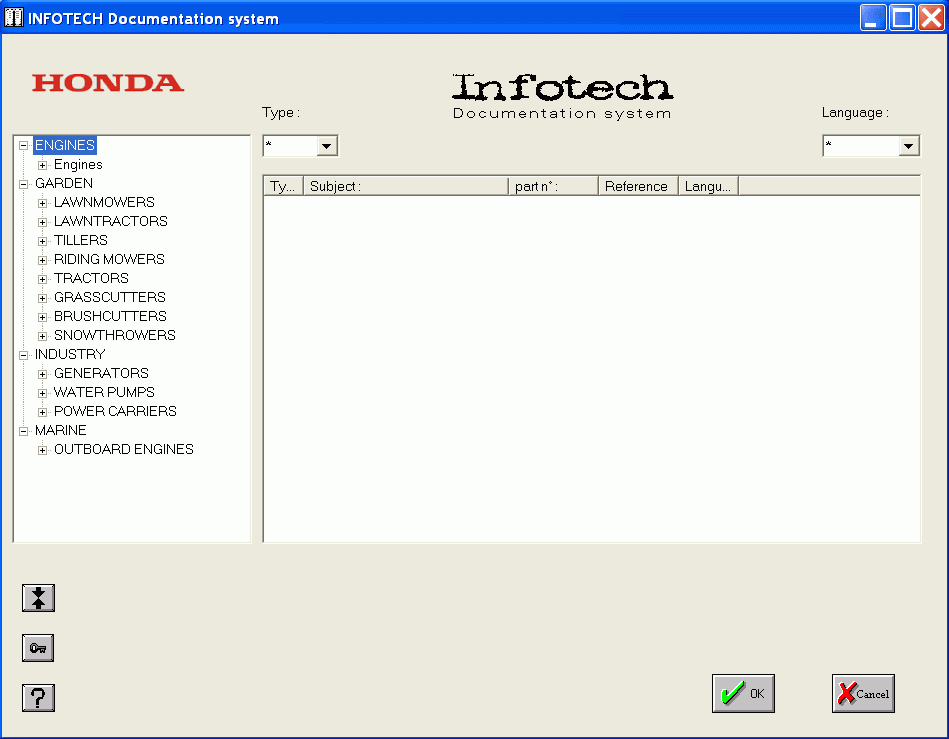Click the Cancel button with red X
This screenshot has height=739, width=949.
pos(863,694)
